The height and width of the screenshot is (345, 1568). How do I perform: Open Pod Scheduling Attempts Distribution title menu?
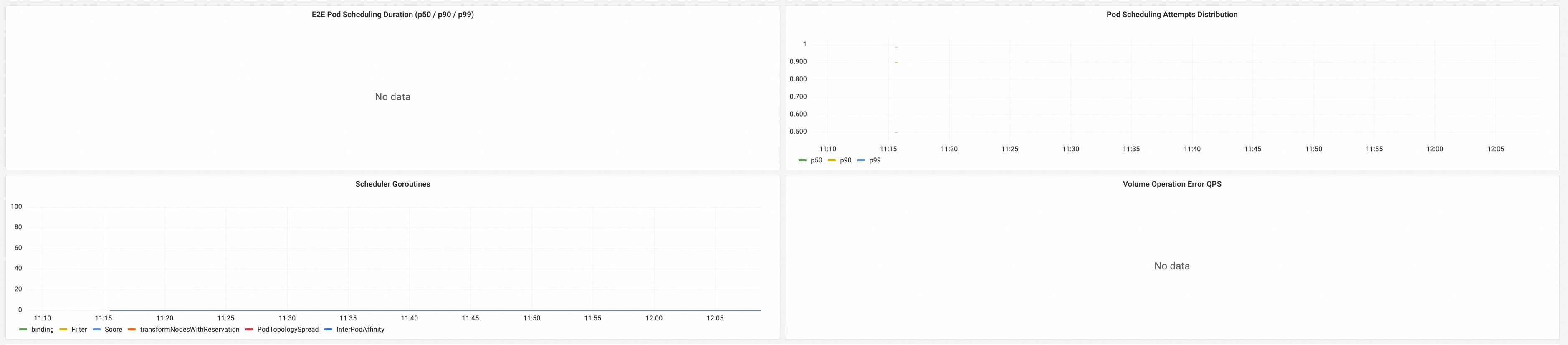pos(1171,15)
